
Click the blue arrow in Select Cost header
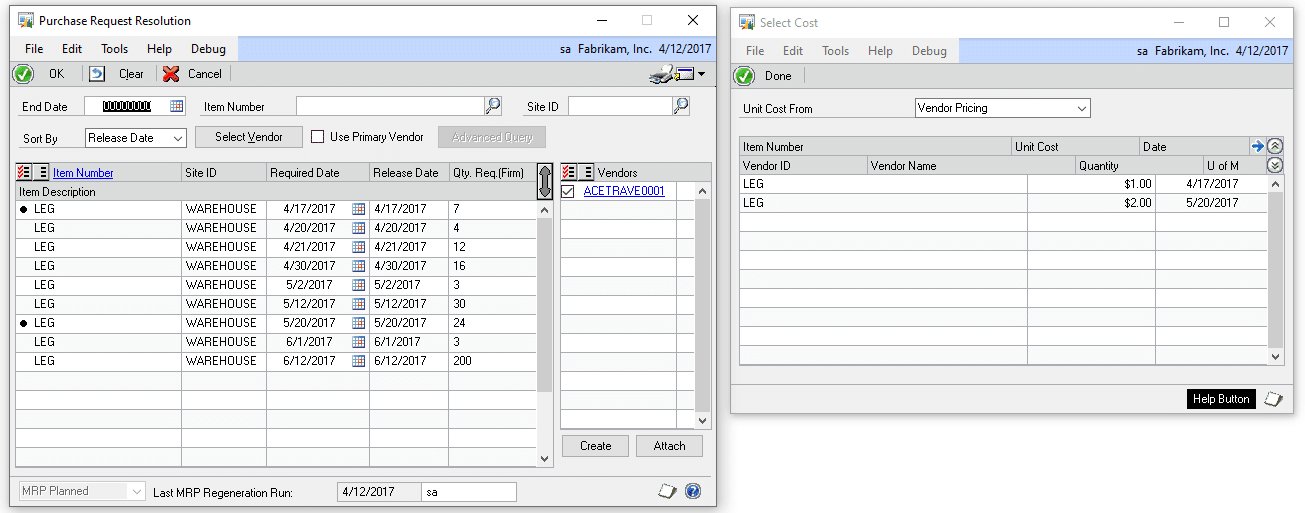[1257, 146]
